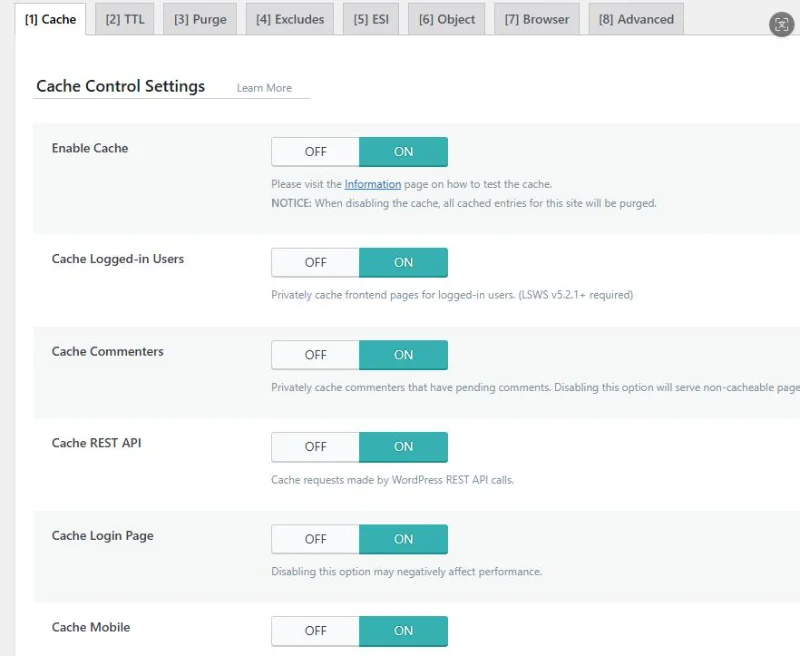Screen dimensions: 800x656
Task: Turn ON Cache Commenters
Action: point(403,355)
